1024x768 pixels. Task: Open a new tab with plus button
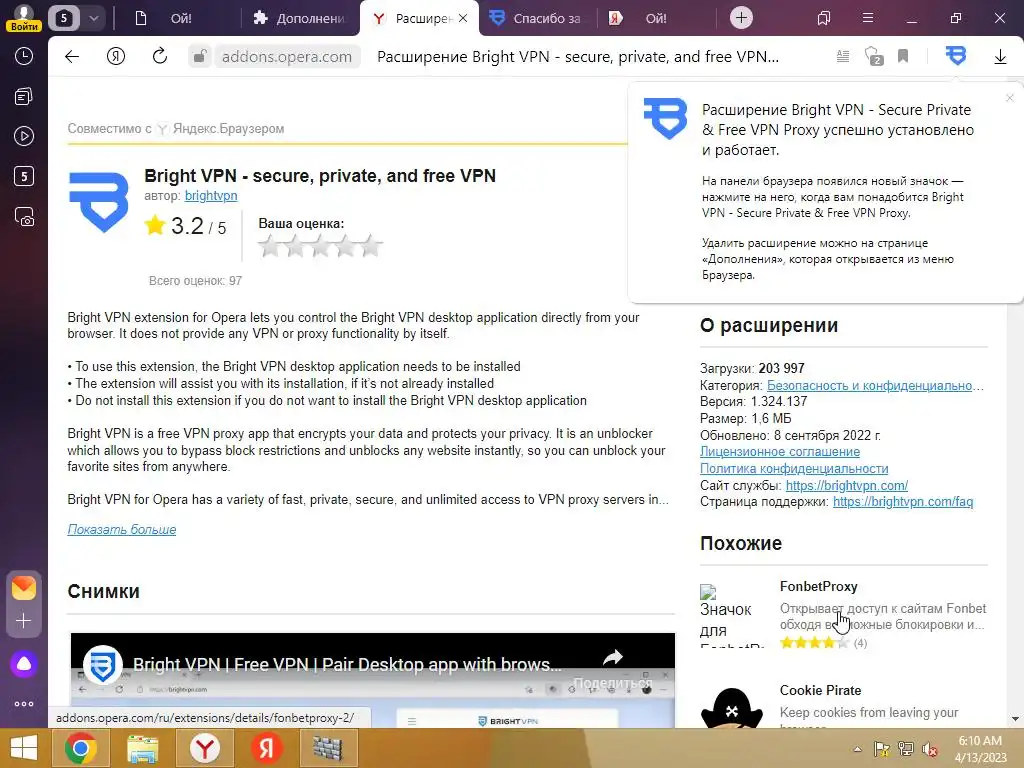[x=741, y=18]
